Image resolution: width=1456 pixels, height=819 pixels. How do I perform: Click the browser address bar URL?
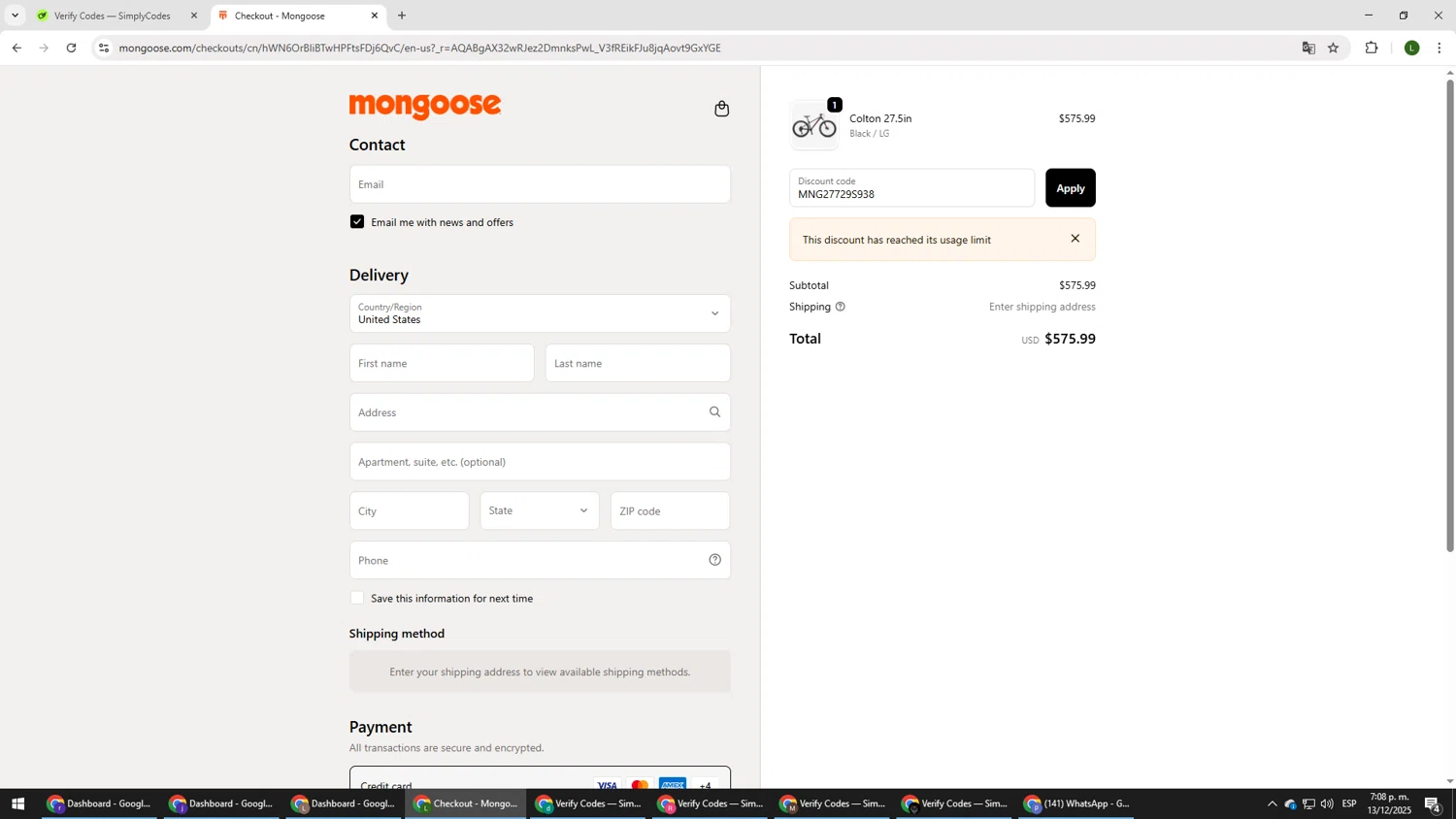pos(420,48)
